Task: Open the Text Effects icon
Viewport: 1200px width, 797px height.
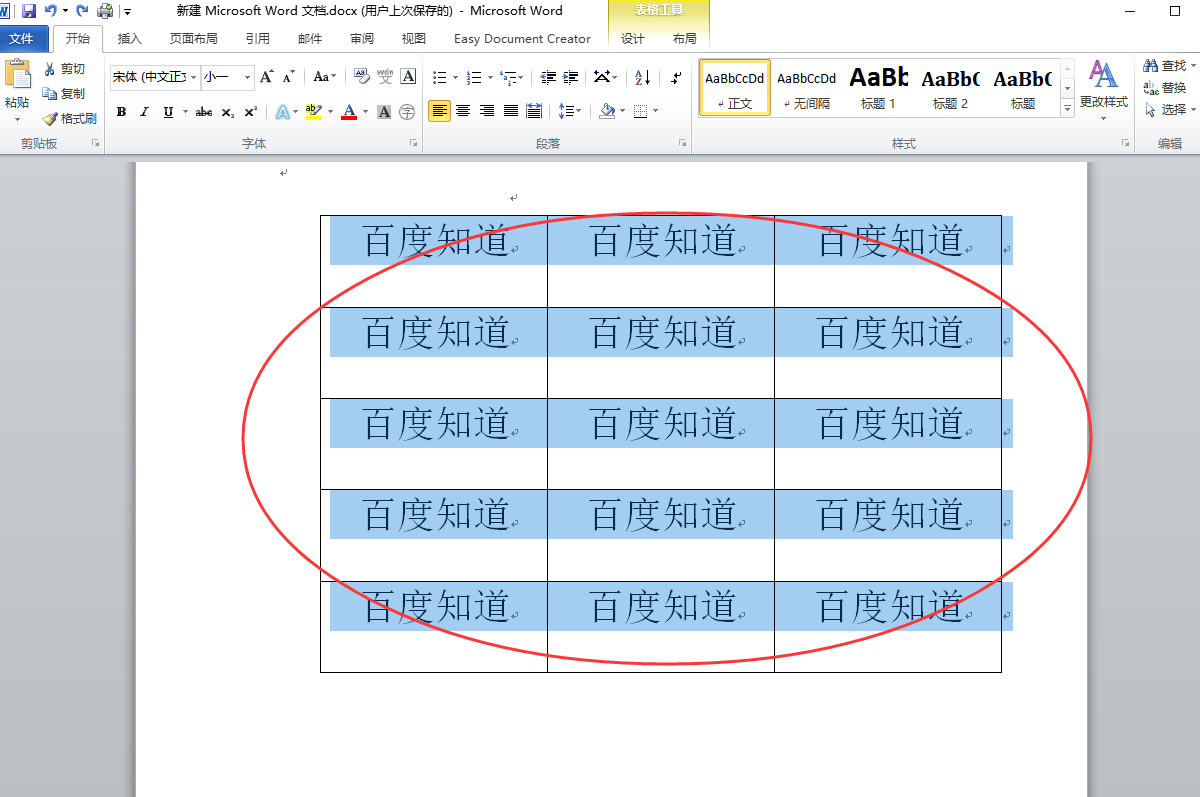Action: 284,111
